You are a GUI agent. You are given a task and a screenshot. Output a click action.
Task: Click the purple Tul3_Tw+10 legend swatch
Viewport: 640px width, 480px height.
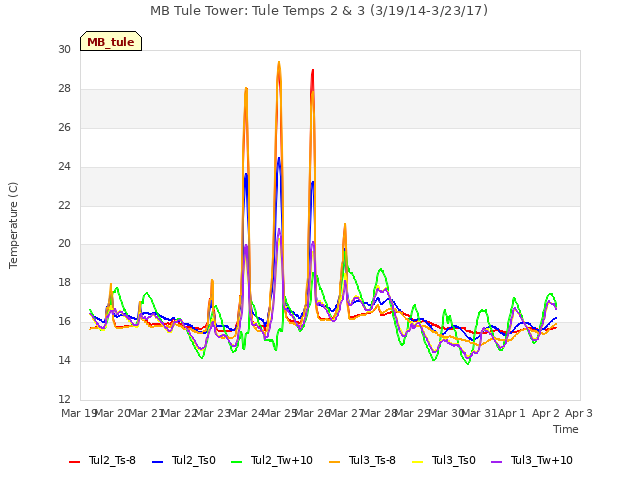tap(497, 462)
